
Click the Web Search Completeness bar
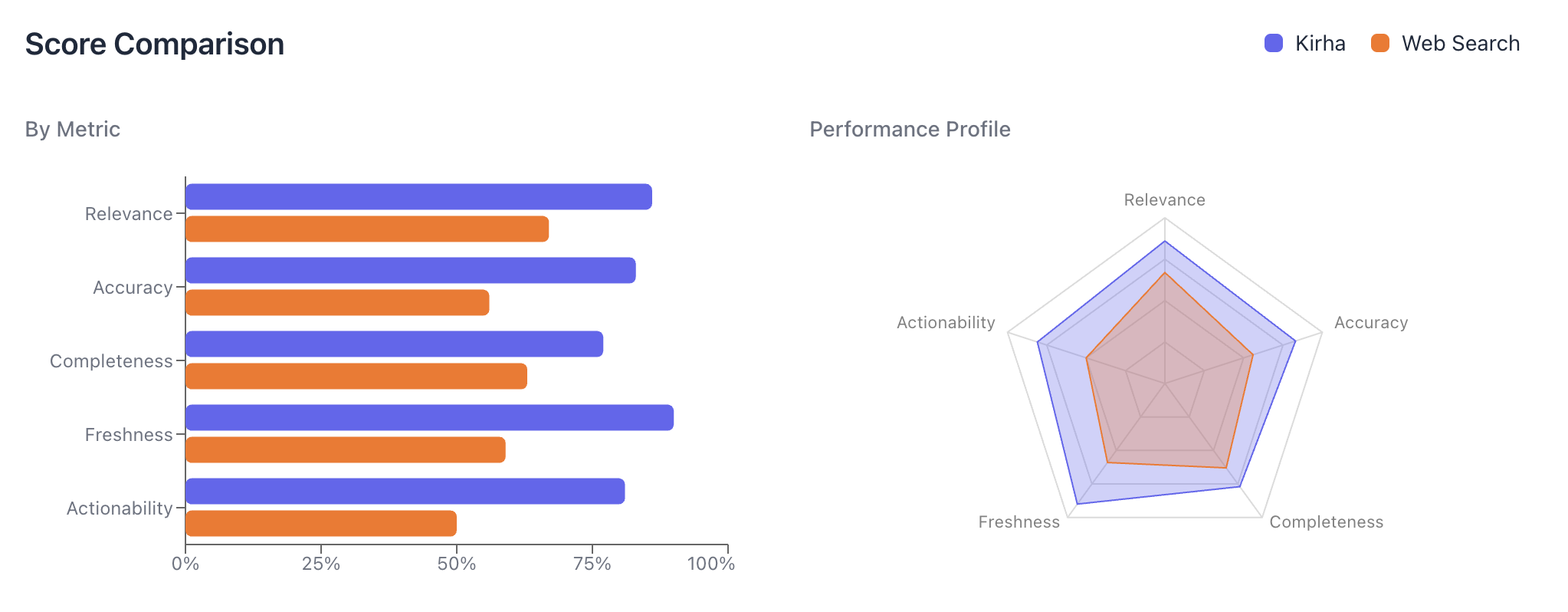pyautogui.click(x=356, y=377)
